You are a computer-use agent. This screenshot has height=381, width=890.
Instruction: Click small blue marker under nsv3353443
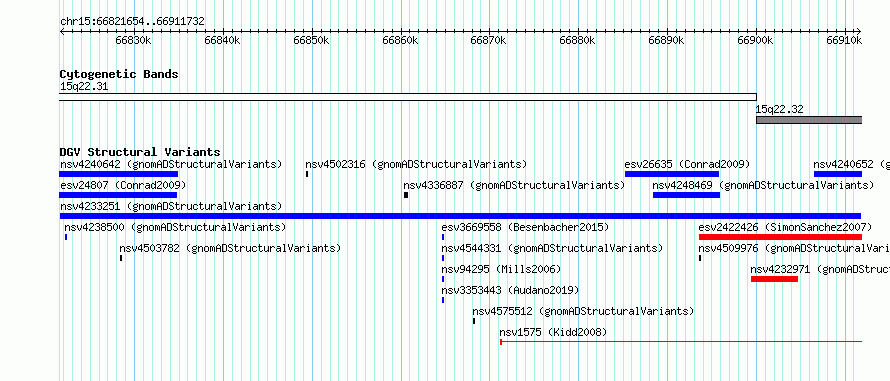(x=443, y=300)
